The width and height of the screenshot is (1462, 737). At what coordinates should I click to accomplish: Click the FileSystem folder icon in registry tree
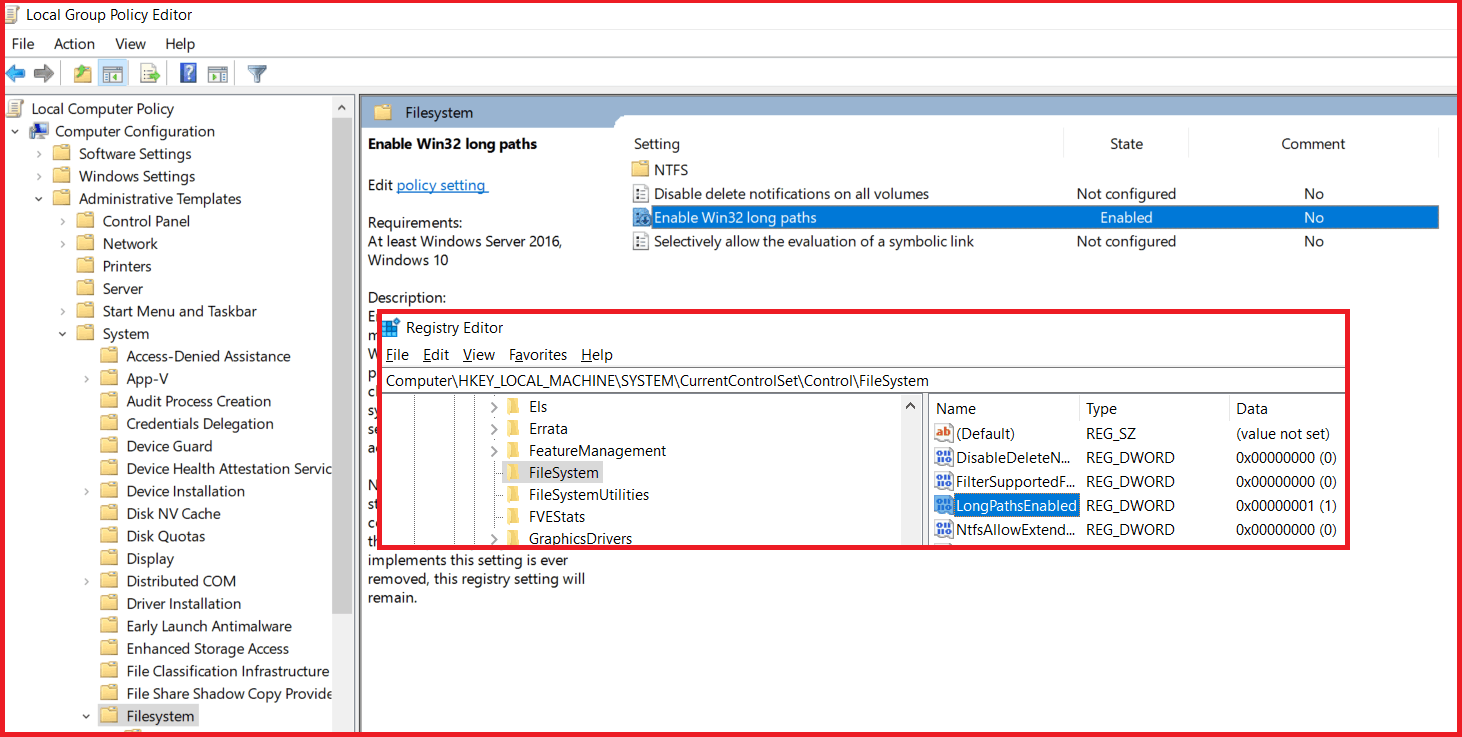(514, 472)
